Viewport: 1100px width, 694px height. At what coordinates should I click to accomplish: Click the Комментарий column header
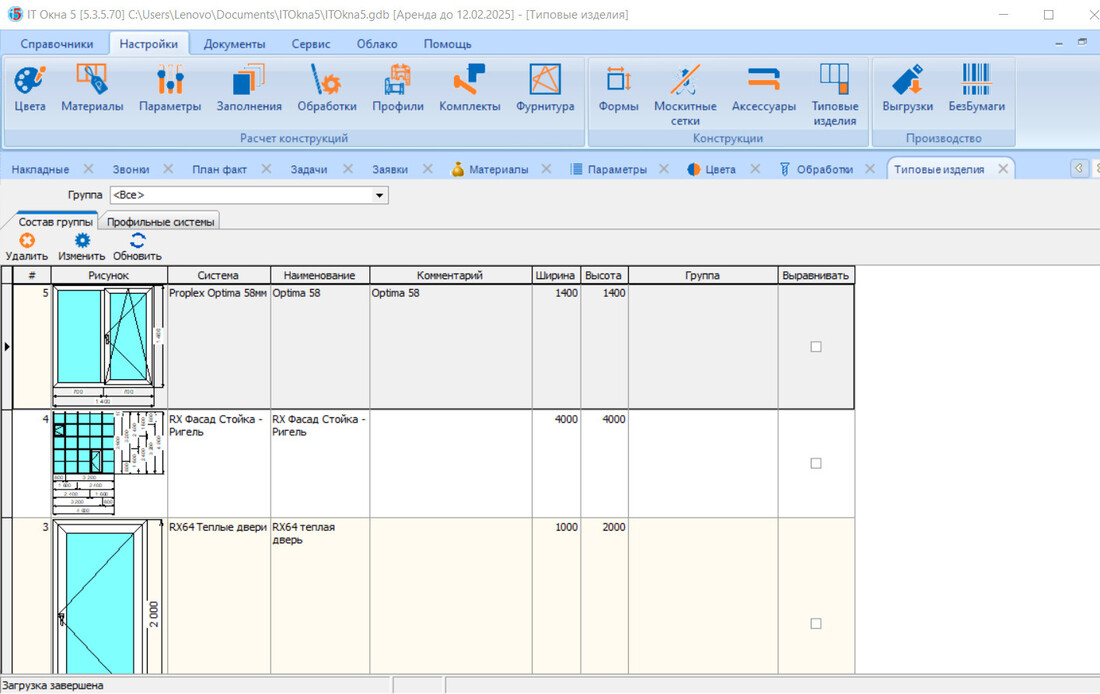coord(450,276)
